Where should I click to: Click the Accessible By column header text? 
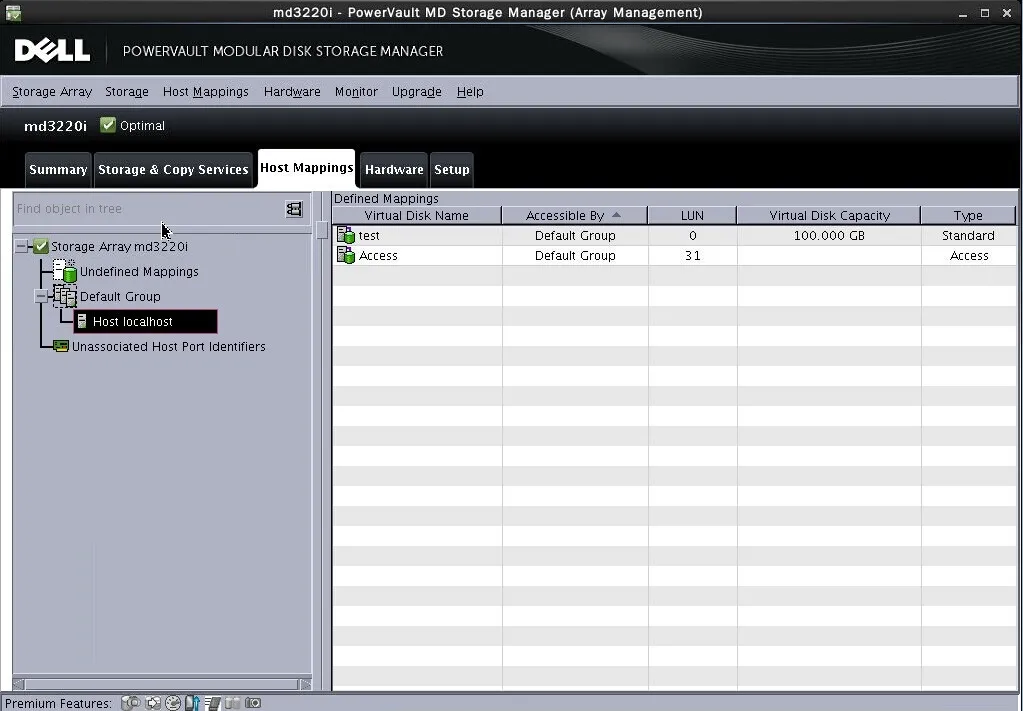point(565,215)
